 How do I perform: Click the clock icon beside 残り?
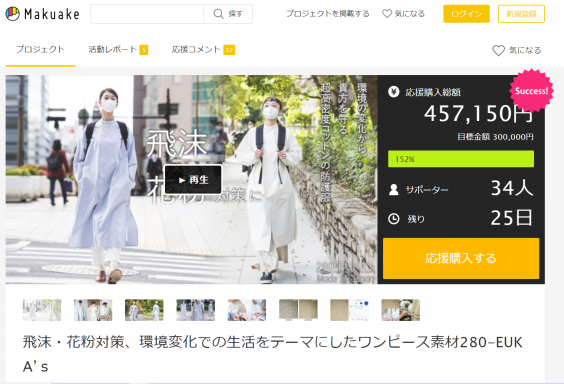tap(394, 219)
